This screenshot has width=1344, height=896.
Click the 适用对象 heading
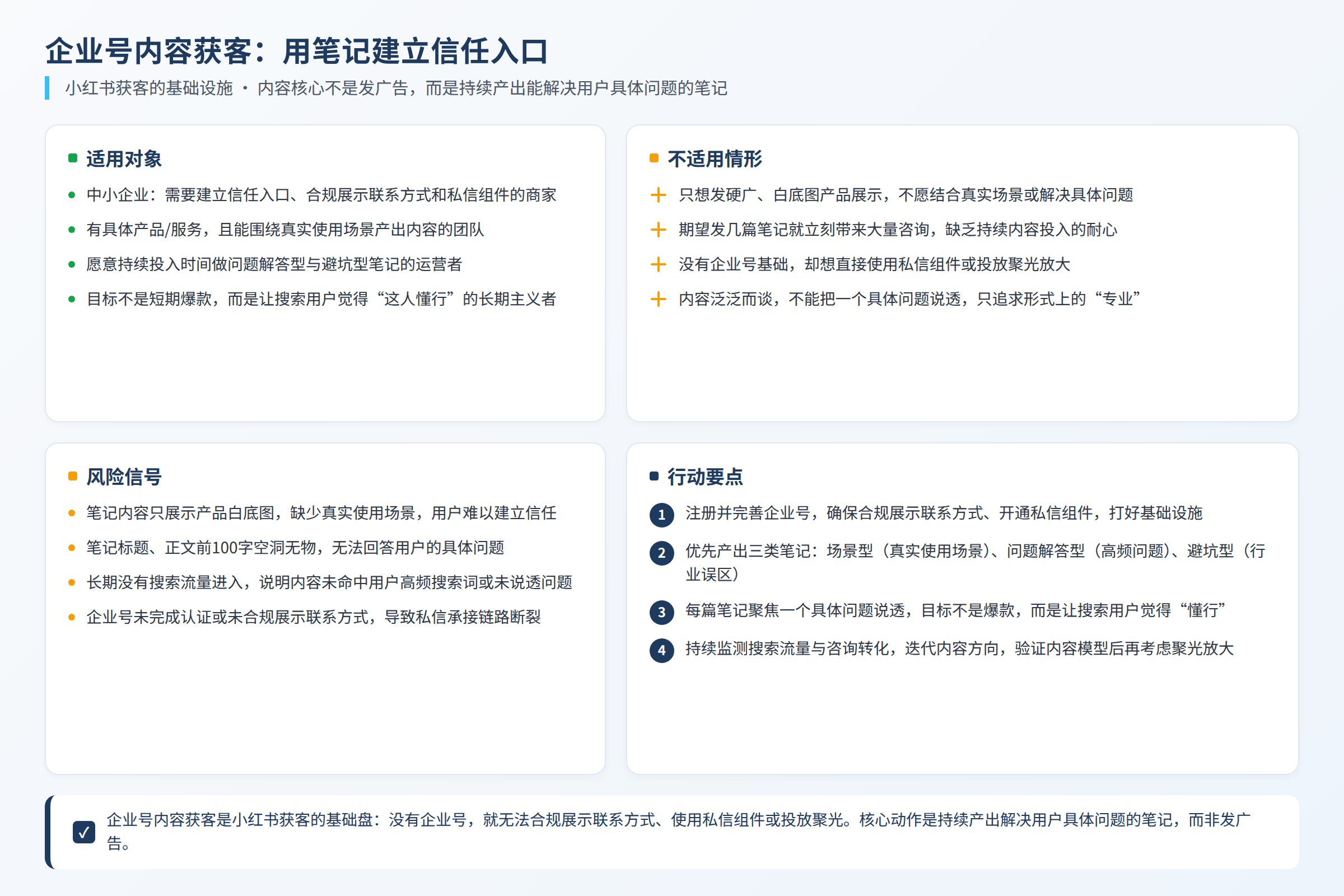(124, 159)
